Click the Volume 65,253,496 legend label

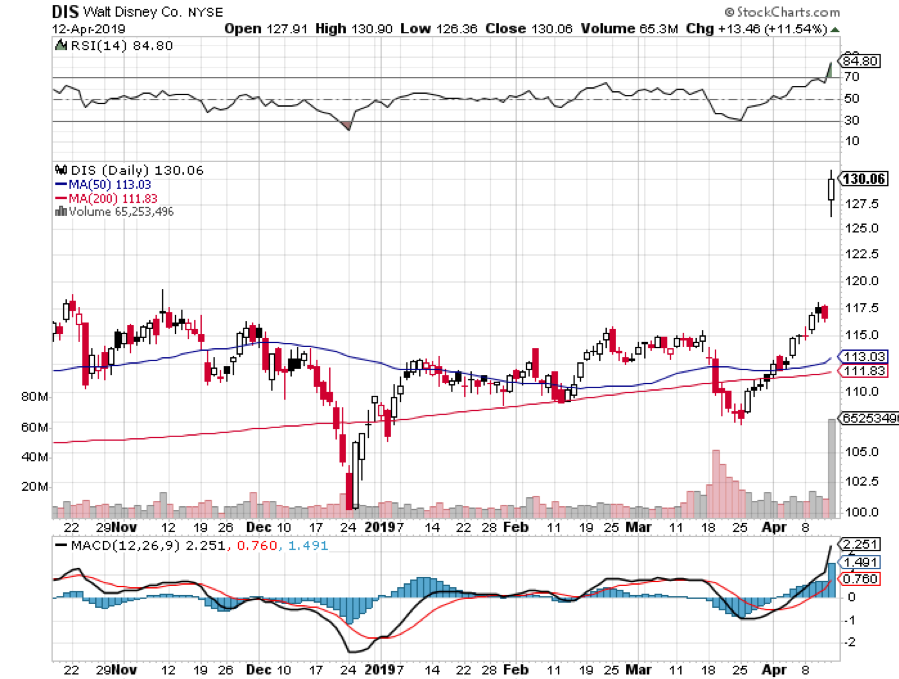click(x=121, y=212)
